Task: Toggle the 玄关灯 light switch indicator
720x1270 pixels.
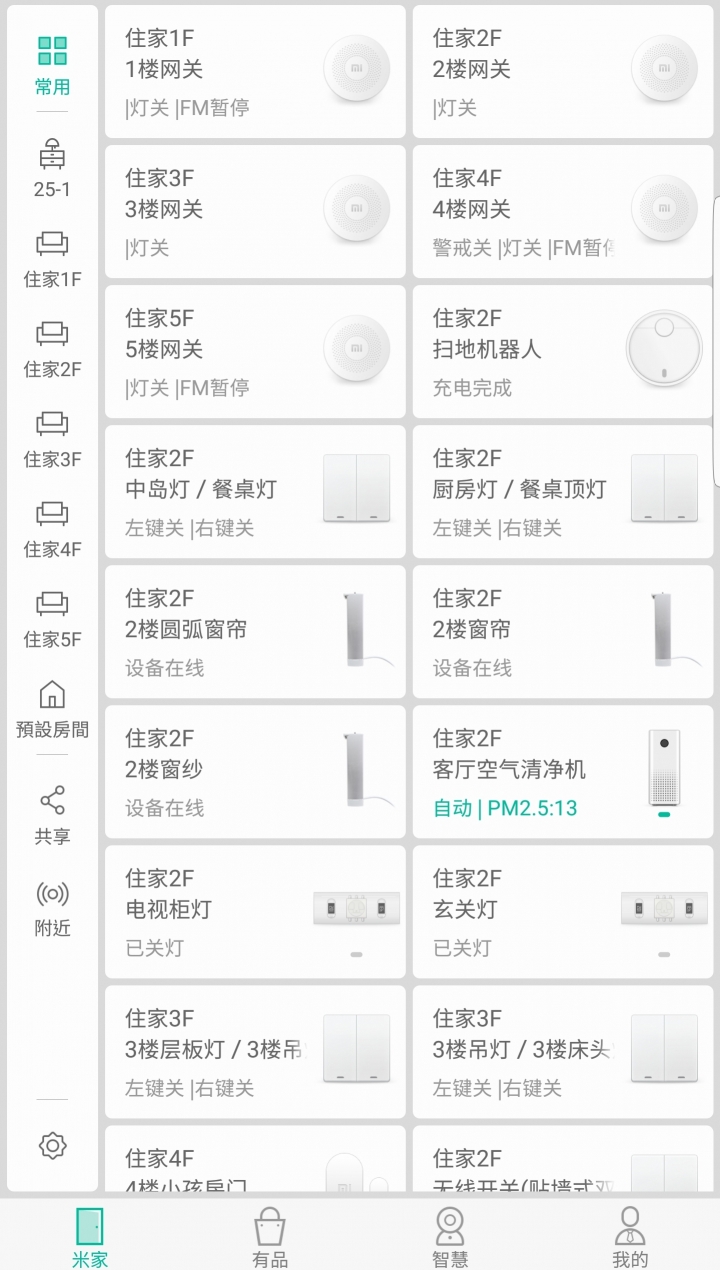Action: [x=664, y=954]
